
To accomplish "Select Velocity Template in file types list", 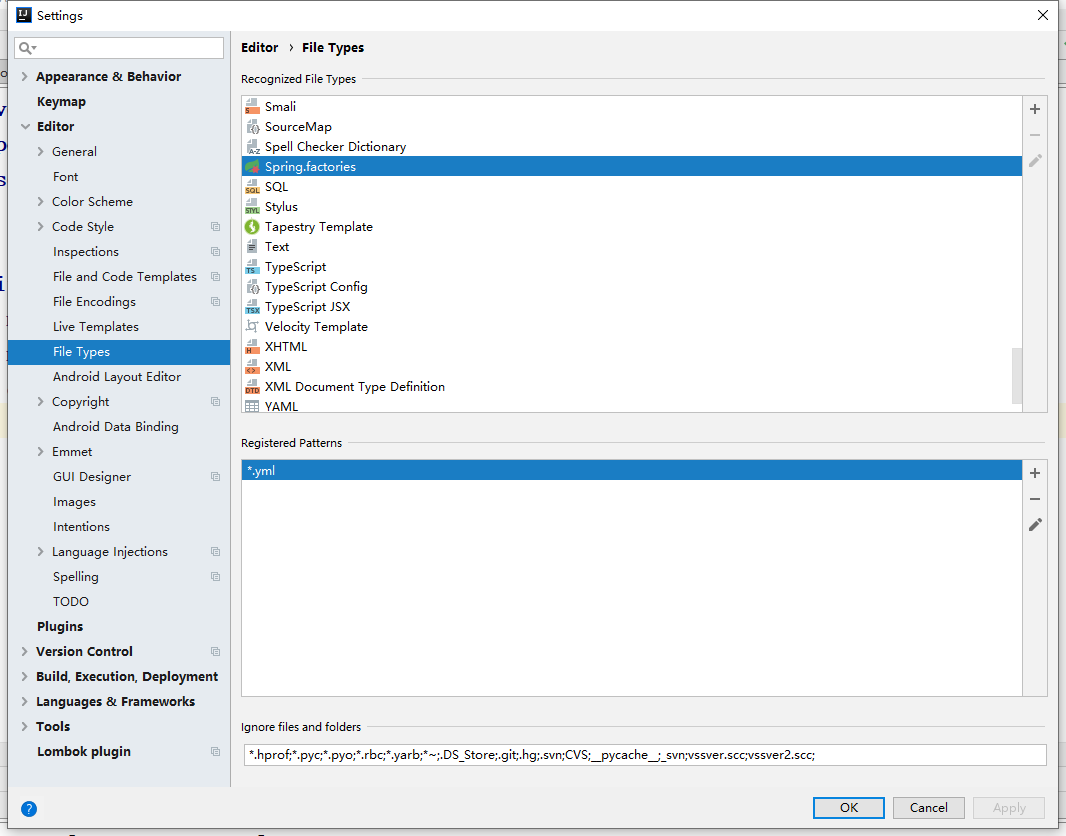I will 632,327.
